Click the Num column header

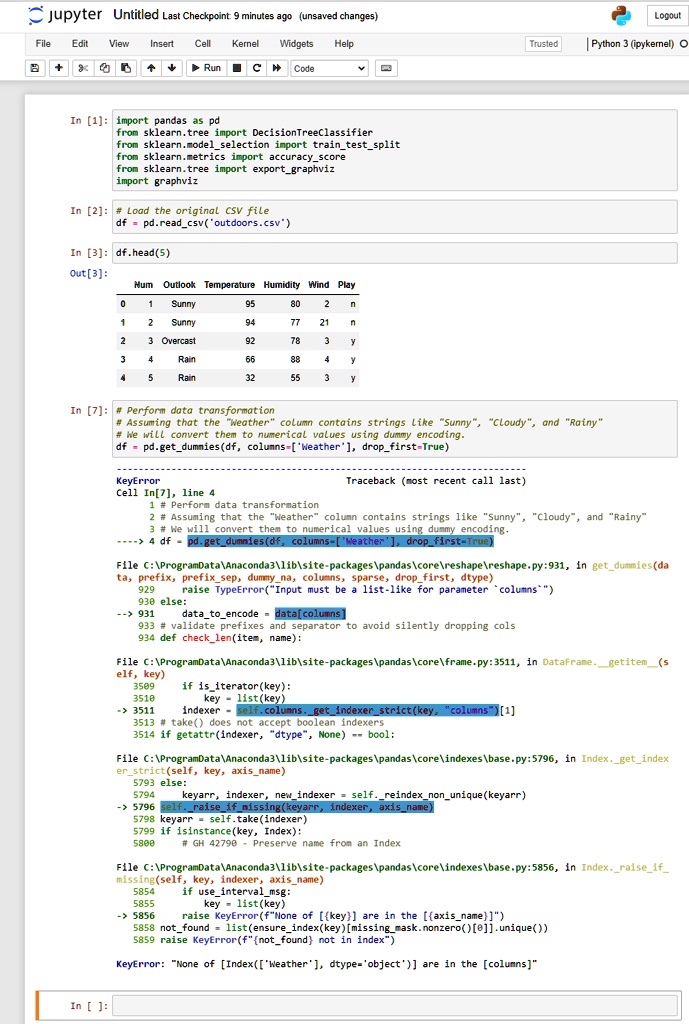[x=143, y=285]
